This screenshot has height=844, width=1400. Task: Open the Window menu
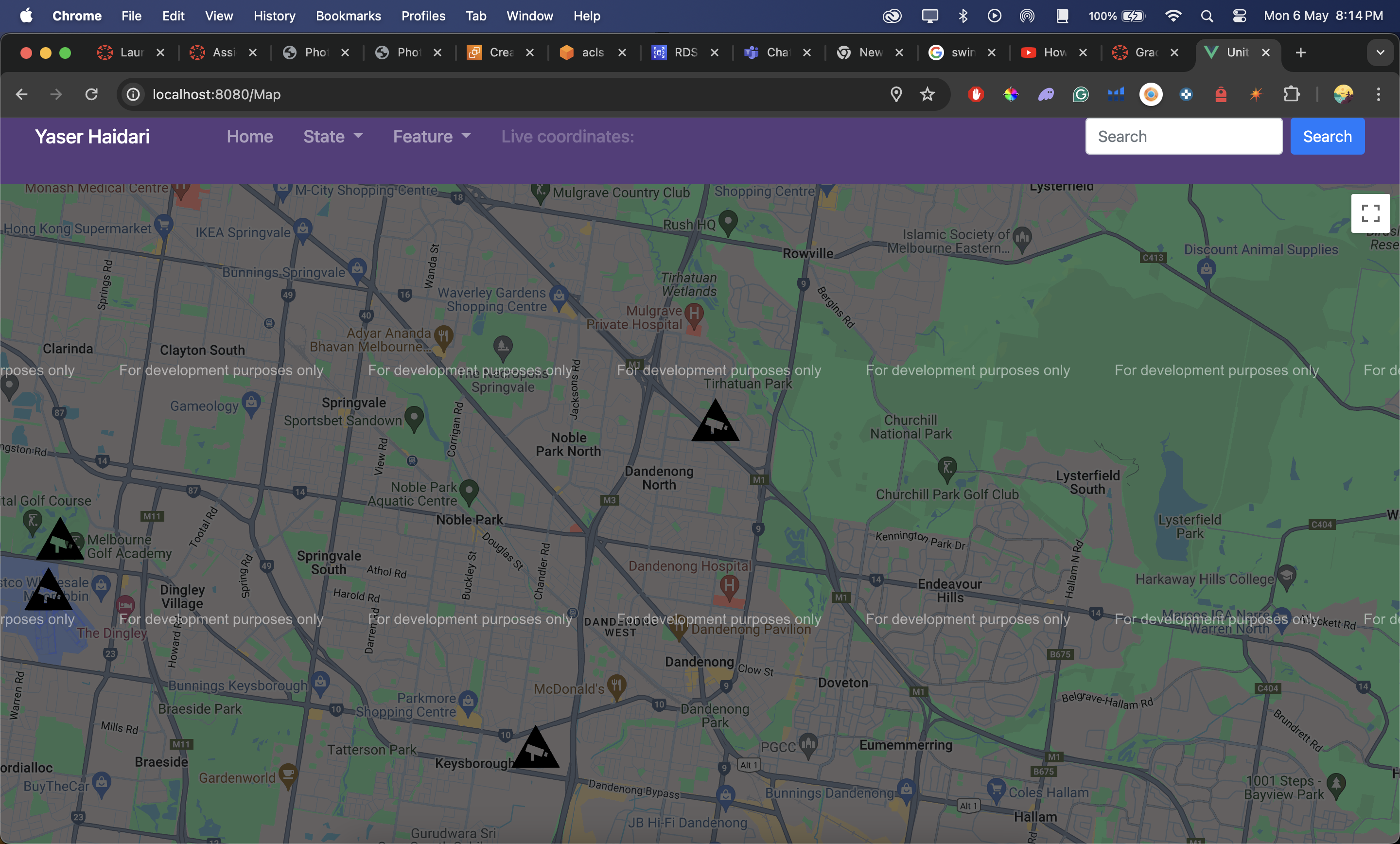tap(529, 16)
